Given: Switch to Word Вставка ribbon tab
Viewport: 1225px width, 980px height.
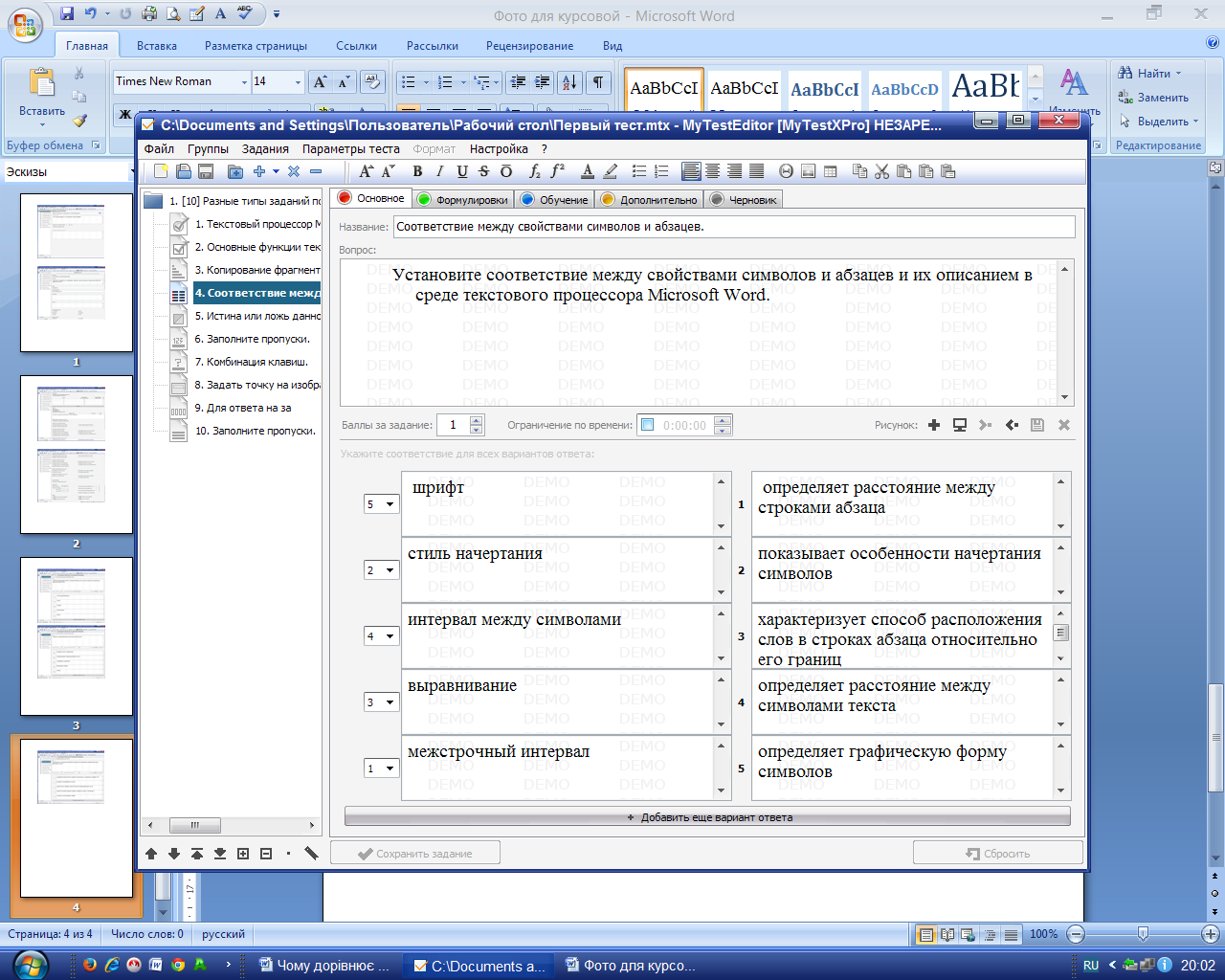Looking at the screenshot, I should point(157,45).
